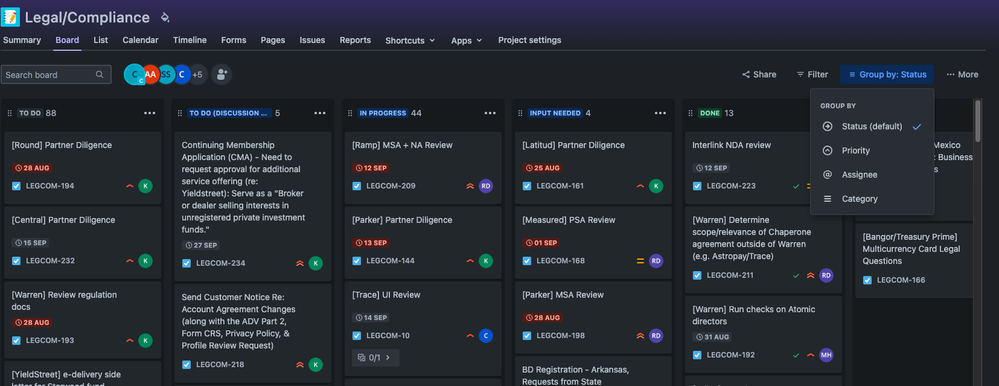Viewport: 999px width, 386px height.
Task: Click the priority arrows icon on LEGCOM-234
Action: (299, 263)
